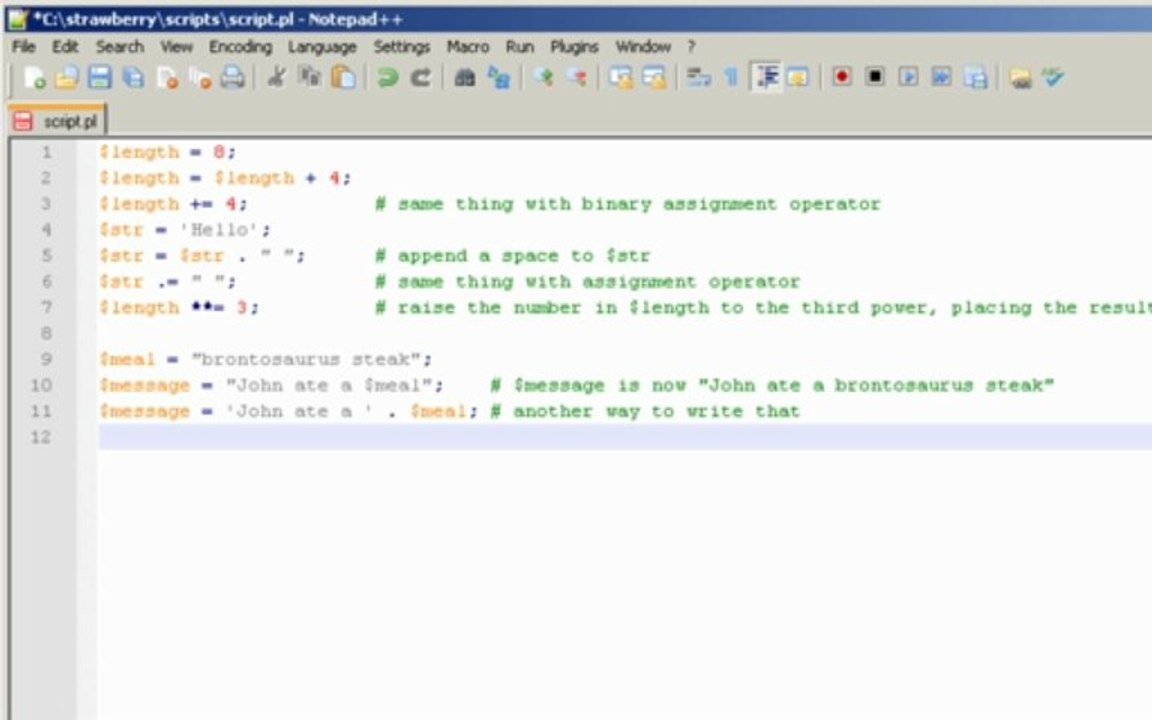This screenshot has height=720, width=1152.
Task: Click '$str .= " ";' on line 6
Action: pyautogui.click(x=168, y=281)
